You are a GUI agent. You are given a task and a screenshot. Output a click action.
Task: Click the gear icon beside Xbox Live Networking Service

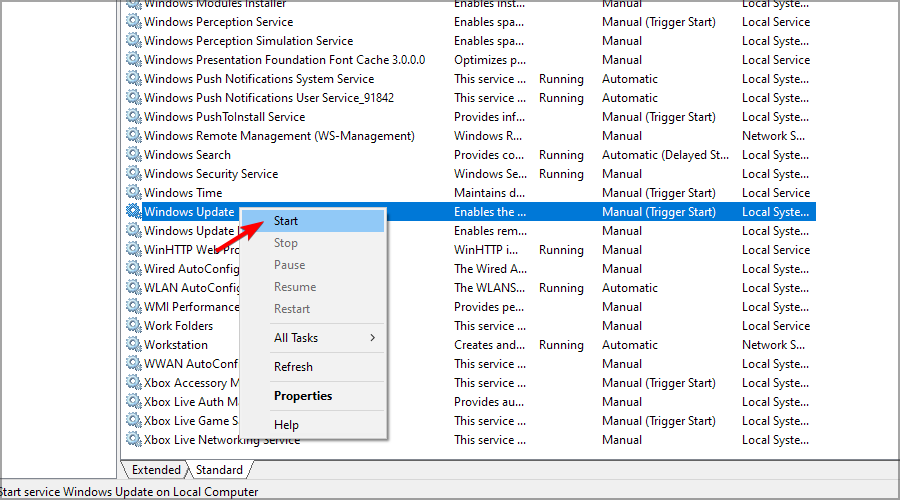(134, 439)
